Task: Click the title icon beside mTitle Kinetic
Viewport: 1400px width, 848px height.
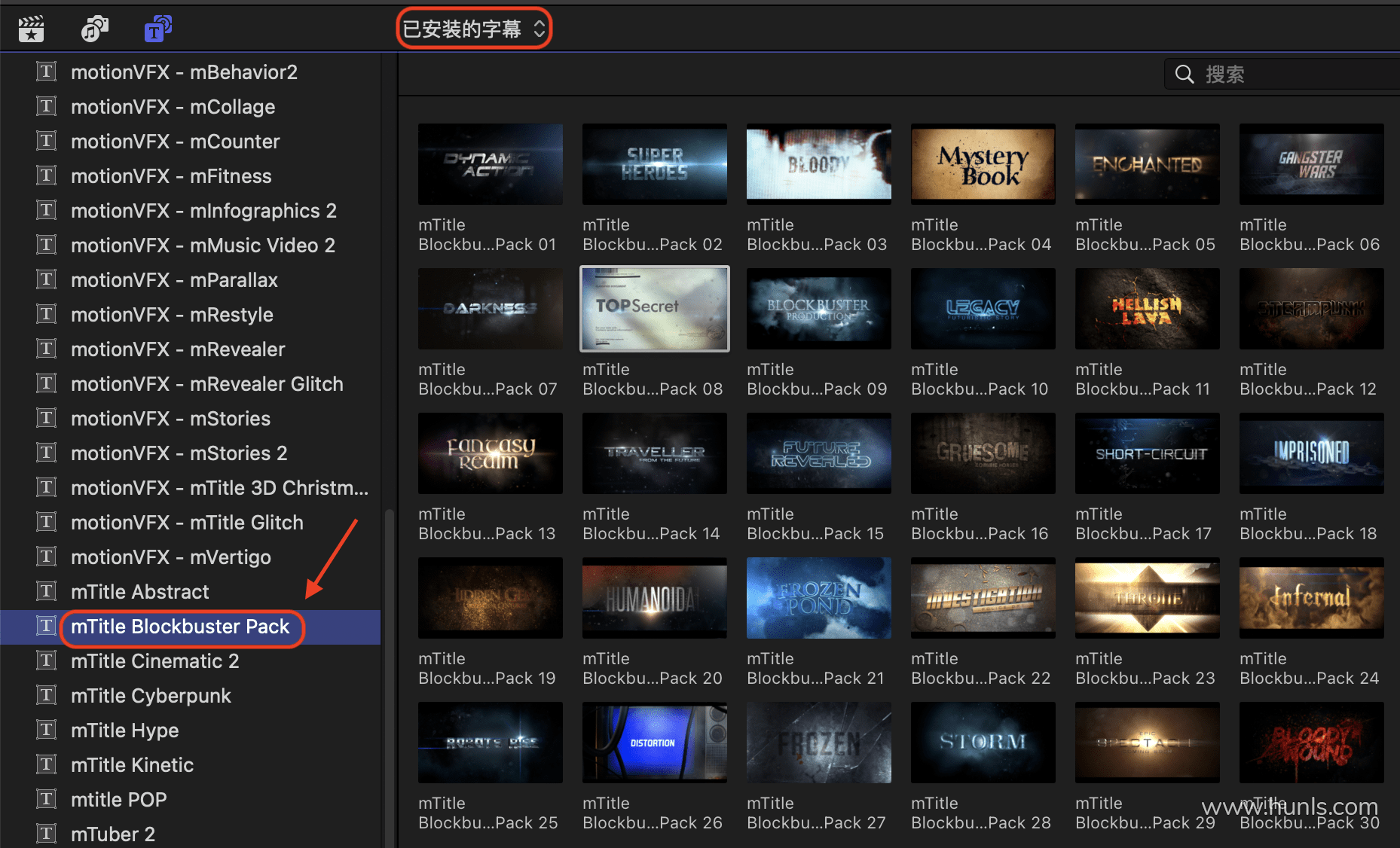Action: coord(47,764)
